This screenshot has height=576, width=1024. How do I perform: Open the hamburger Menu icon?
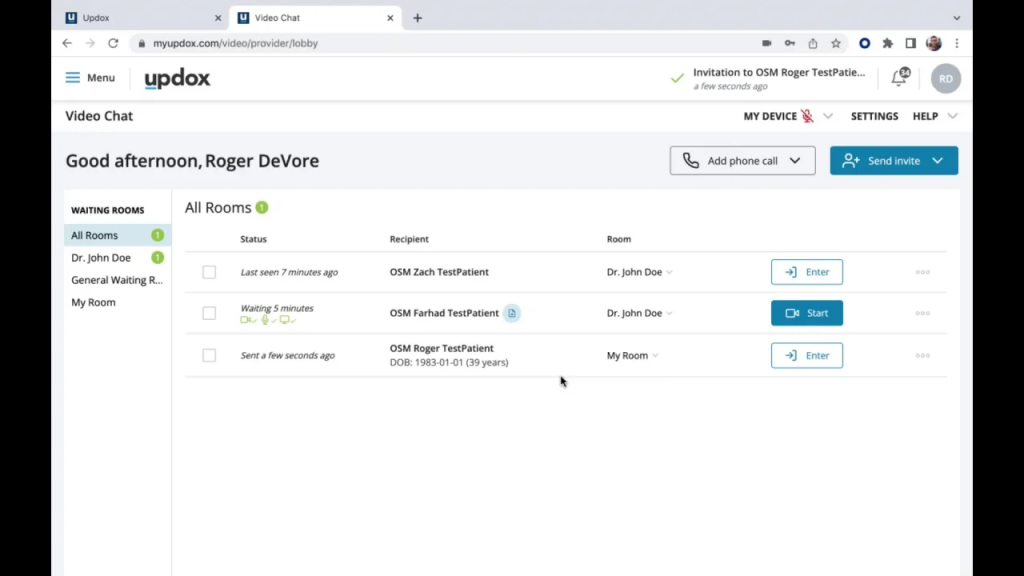click(x=72, y=77)
